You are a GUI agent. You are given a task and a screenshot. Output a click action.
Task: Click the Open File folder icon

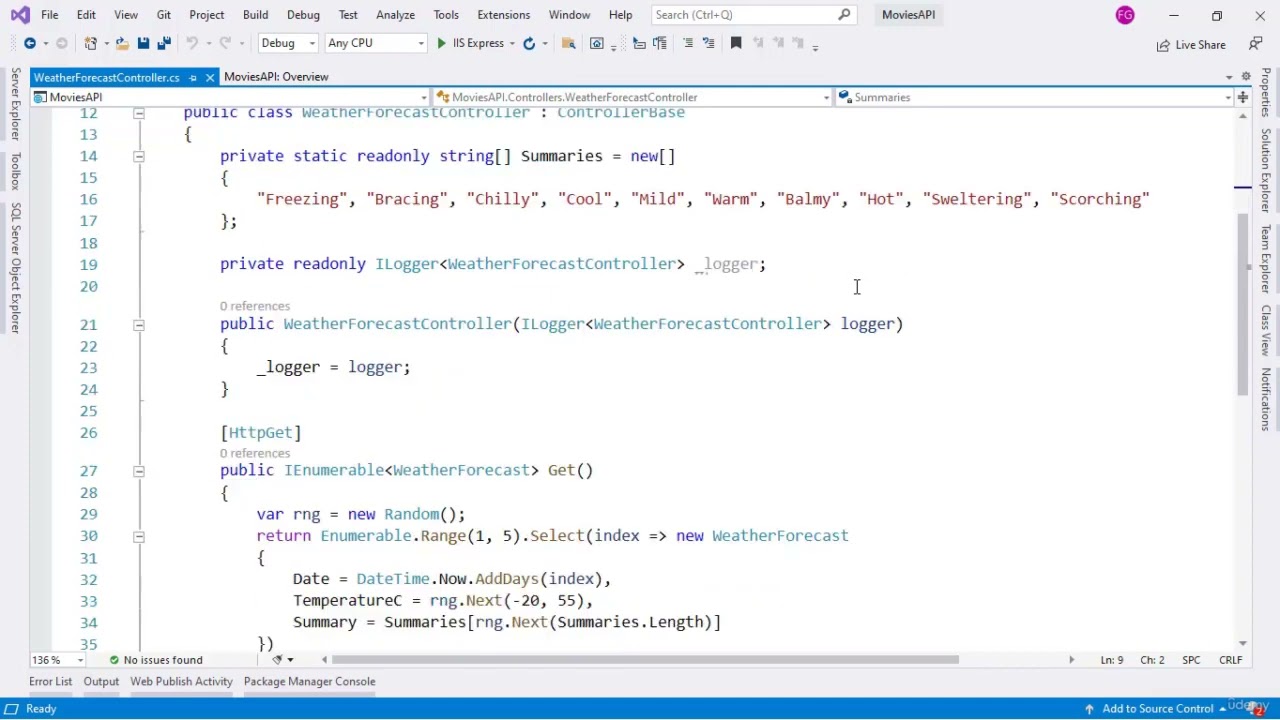click(122, 43)
